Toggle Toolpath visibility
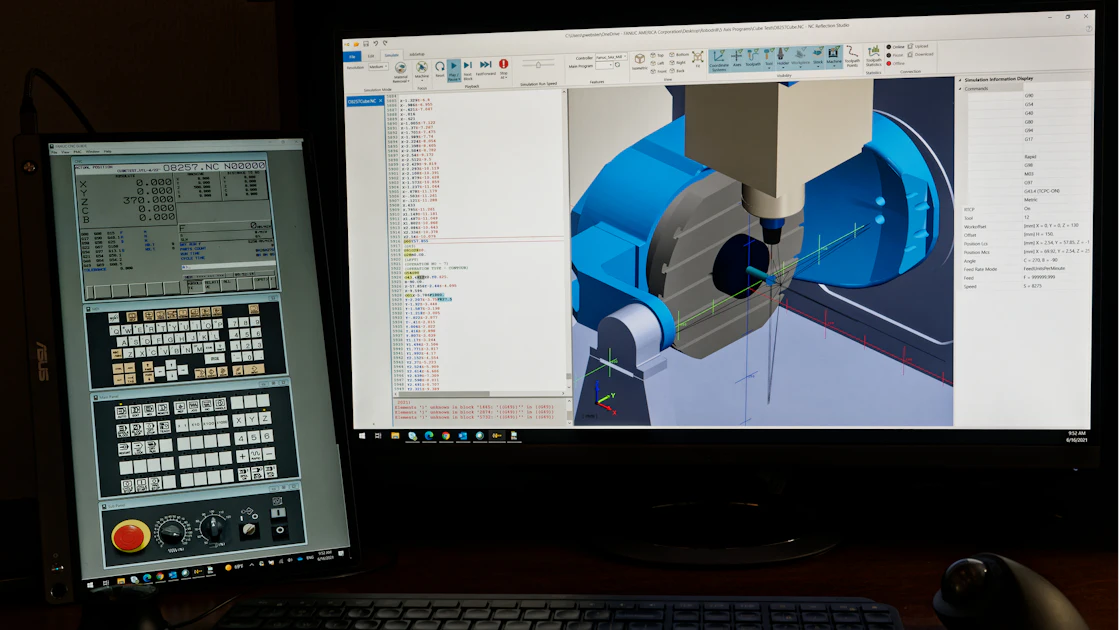 753,59
